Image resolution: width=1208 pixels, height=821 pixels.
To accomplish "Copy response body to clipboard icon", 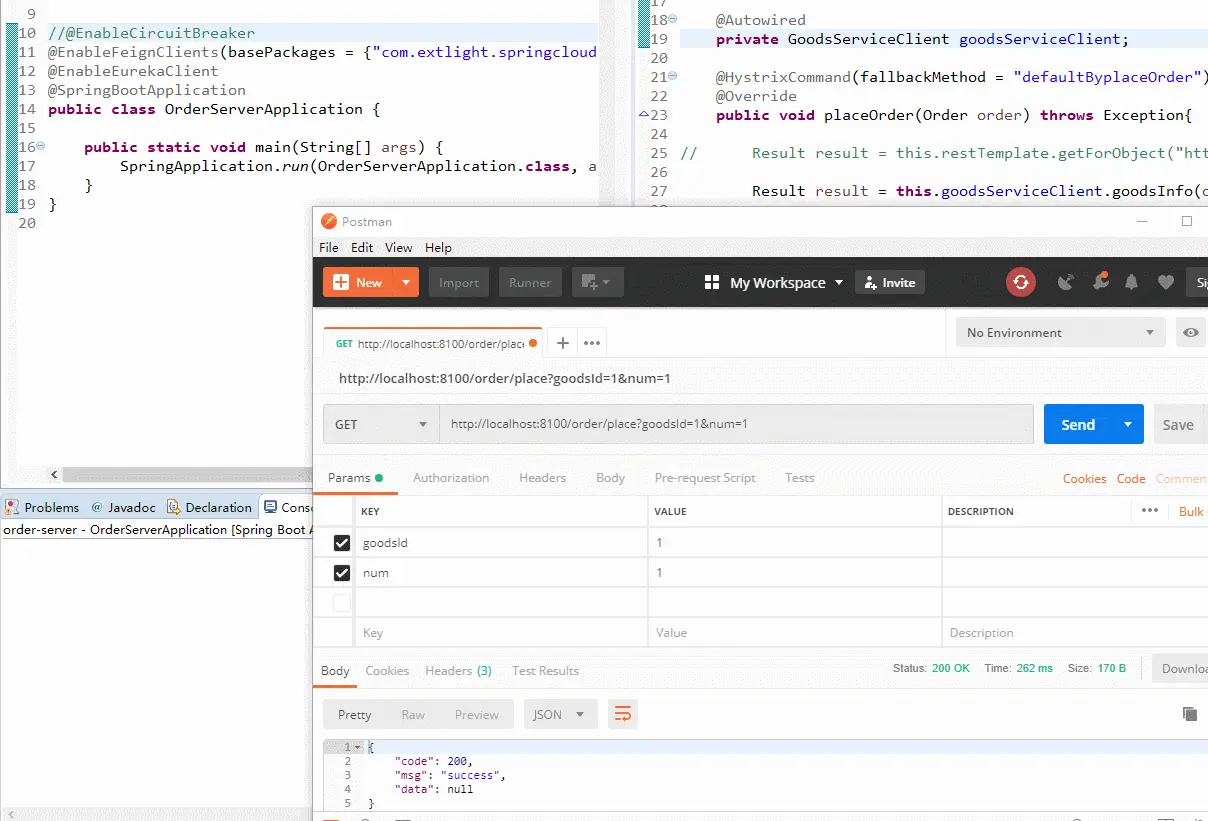I will pyautogui.click(x=1189, y=714).
